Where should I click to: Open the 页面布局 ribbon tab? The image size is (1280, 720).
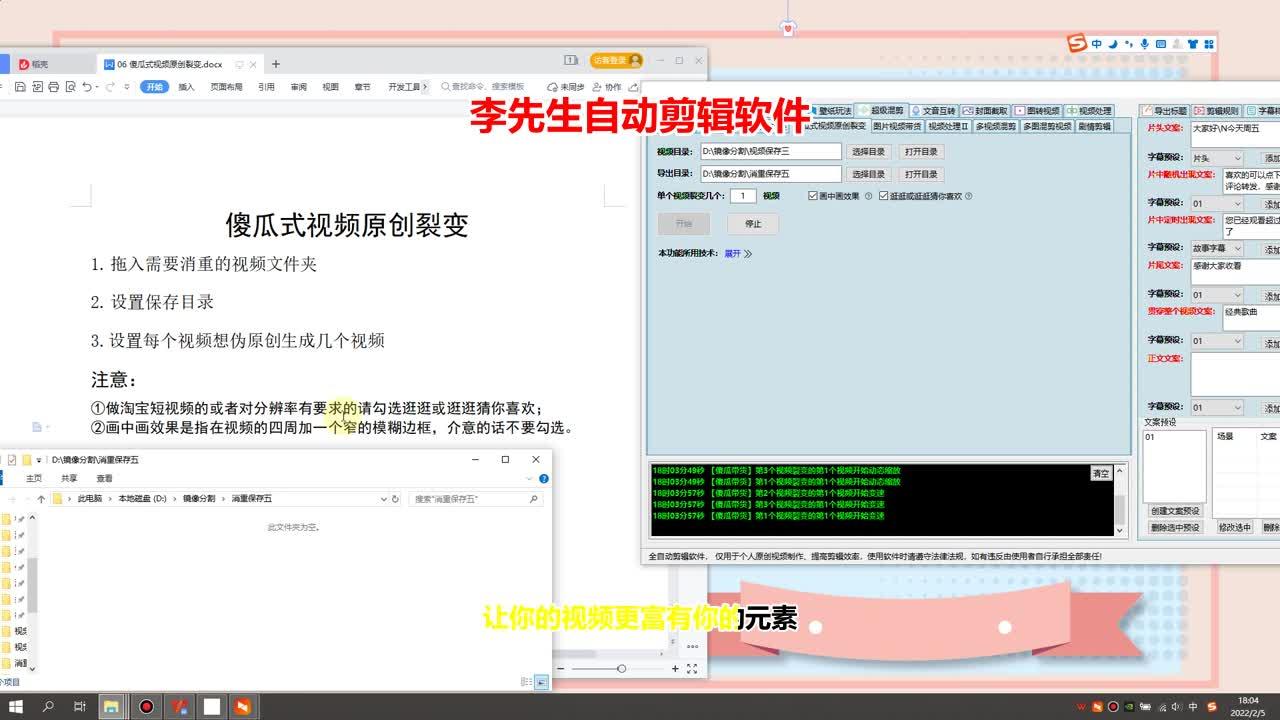tap(226, 87)
